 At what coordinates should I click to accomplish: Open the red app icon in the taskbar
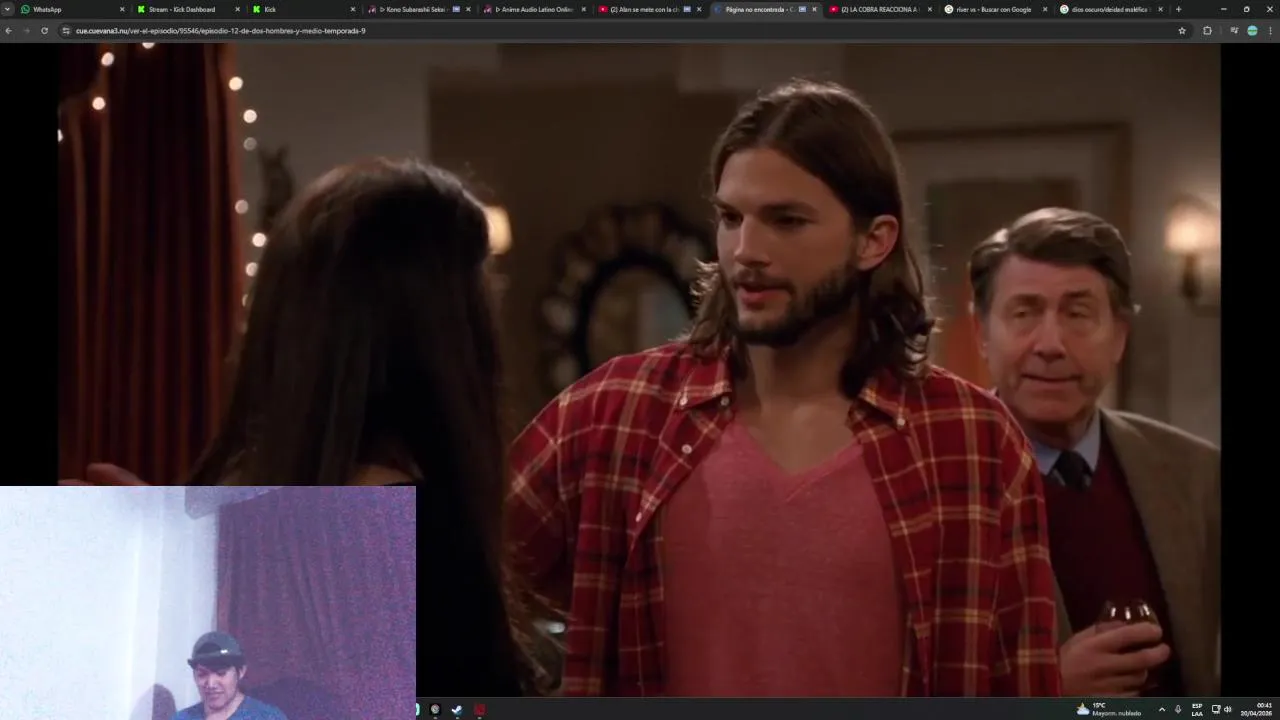[480, 710]
